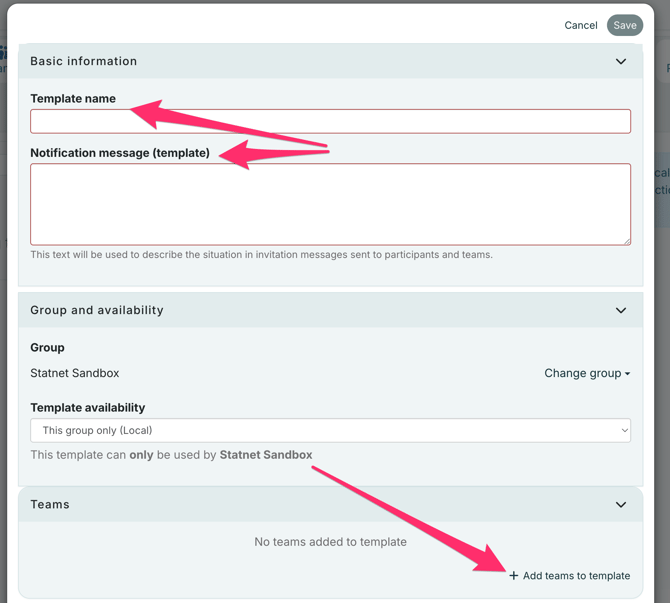The height and width of the screenshot is (603, 670).
Task: Focus the Template name input field
Action: point(330,121)
